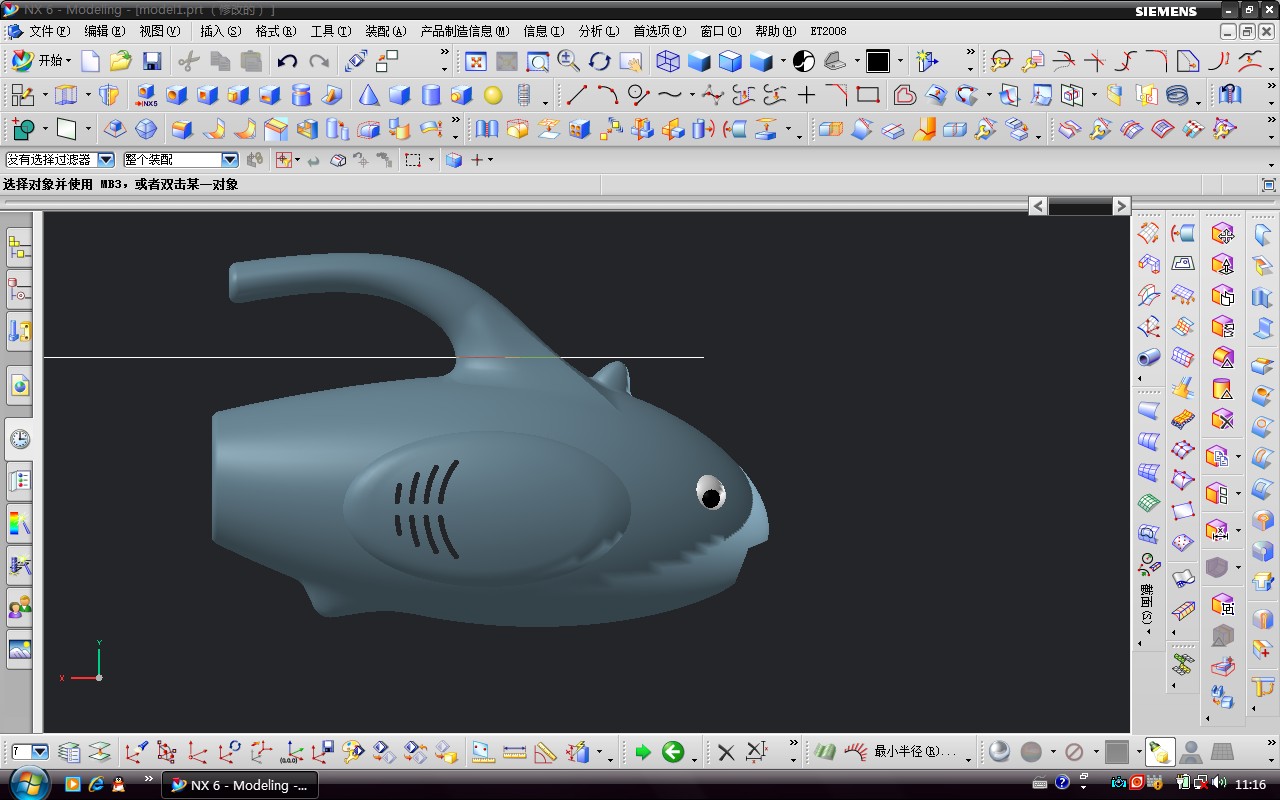Toggle the Assembly Navigator sidebar tab
Viewport: 1280px width, 800px height.
[x=19, y=248]
